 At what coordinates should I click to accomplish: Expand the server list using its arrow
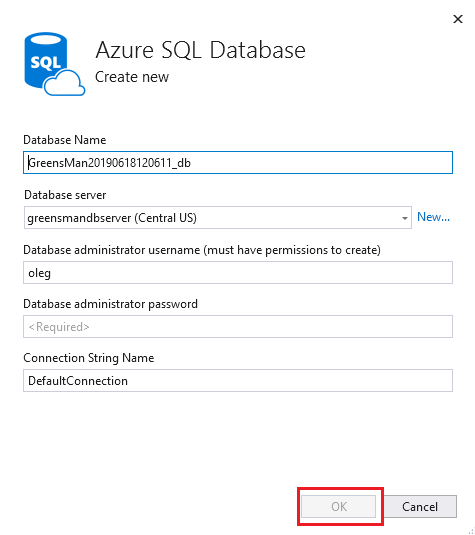tap(404, 218)
